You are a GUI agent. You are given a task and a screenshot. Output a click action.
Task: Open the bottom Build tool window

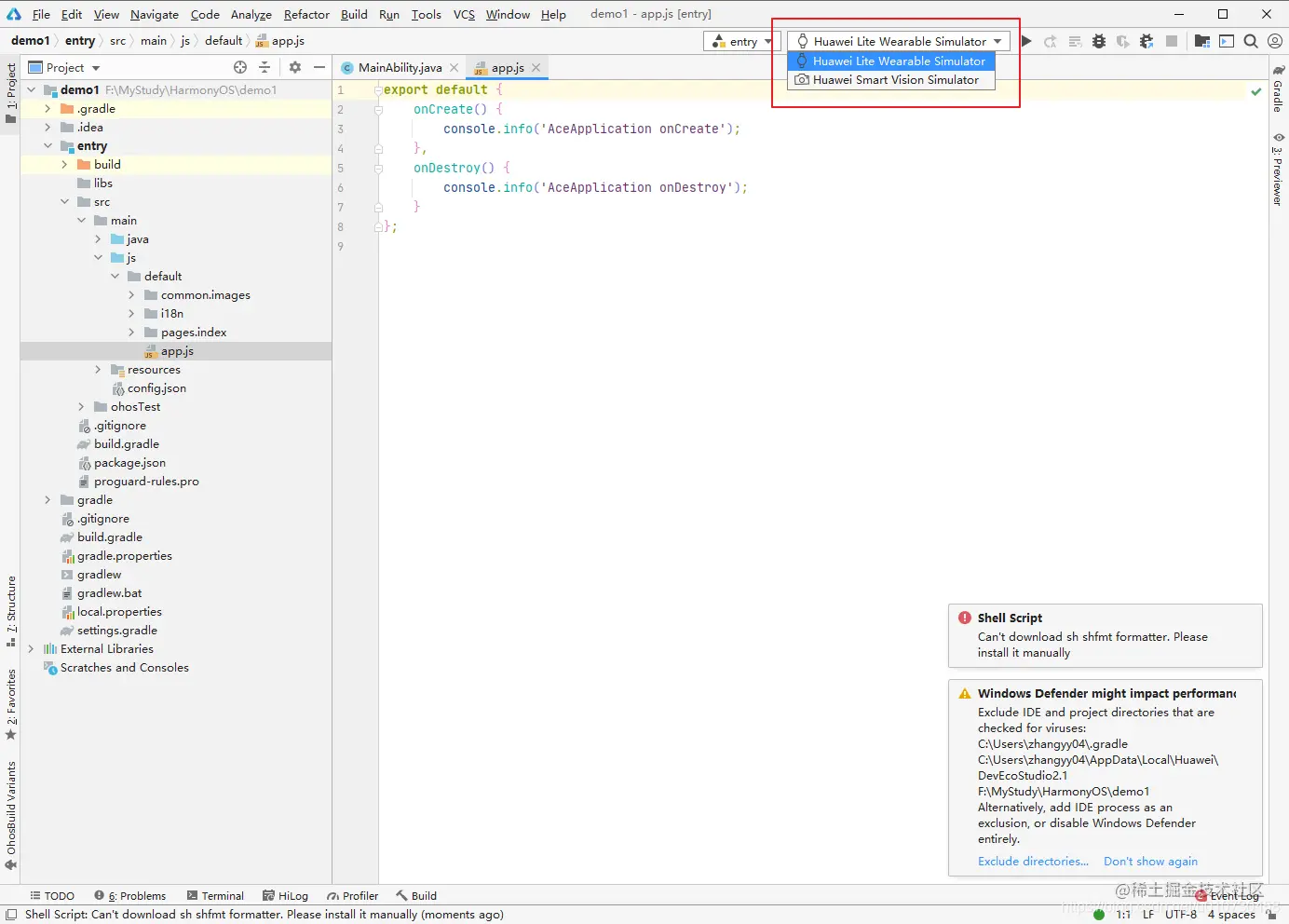pyautogui.click(x=416, y=896)
